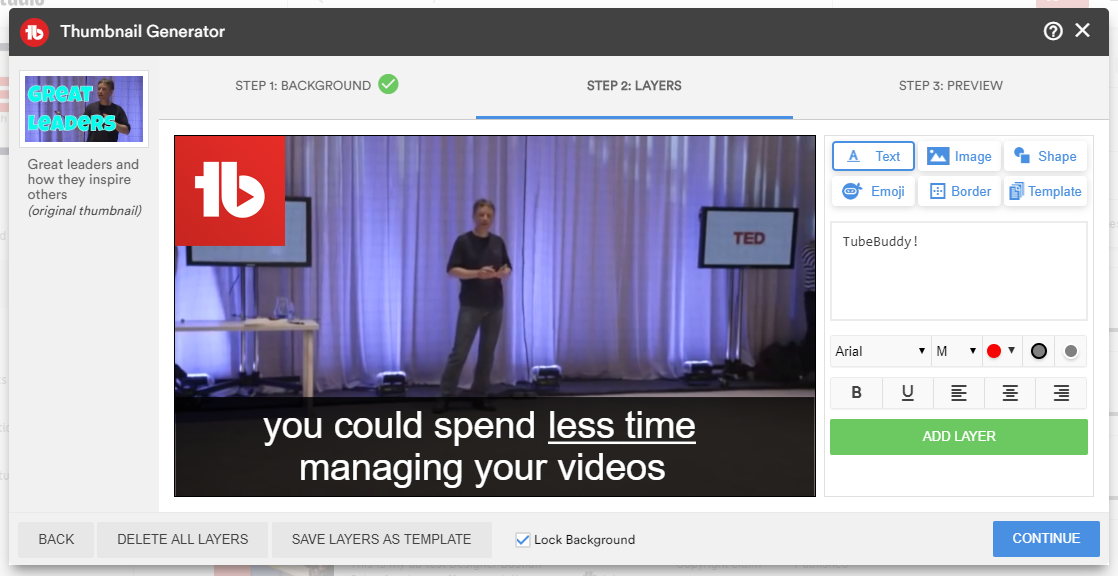Select the Great Leaders original thumbnail

pos(84,109)
